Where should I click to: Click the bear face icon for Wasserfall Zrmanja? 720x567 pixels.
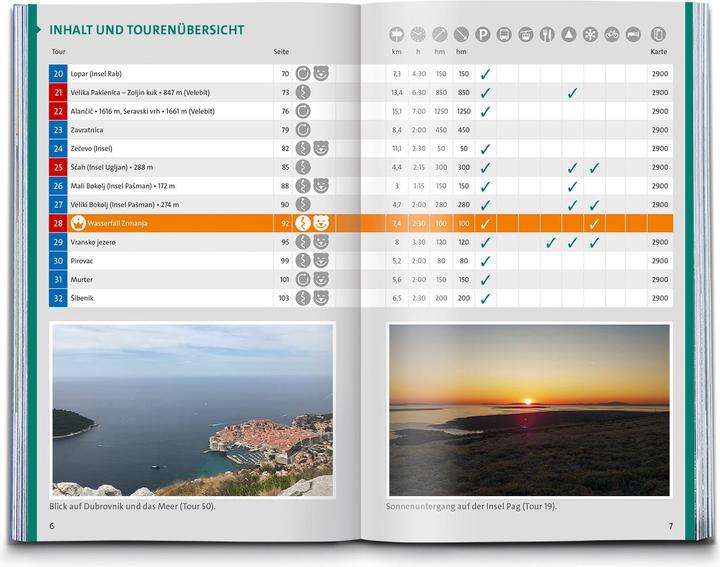[321, 223]
